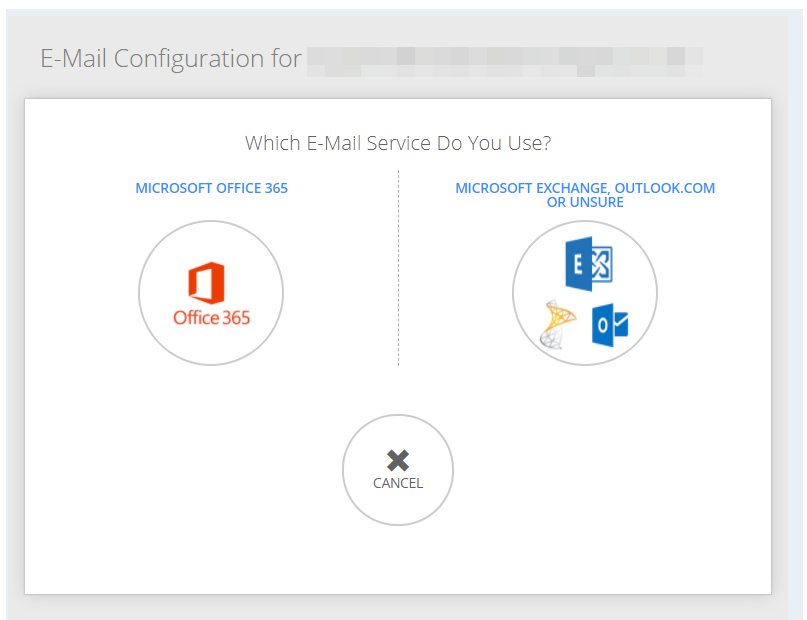Click the E-Mail Configuration for title
The height and width of the screenshot is (620, 807).
[171, 59]
